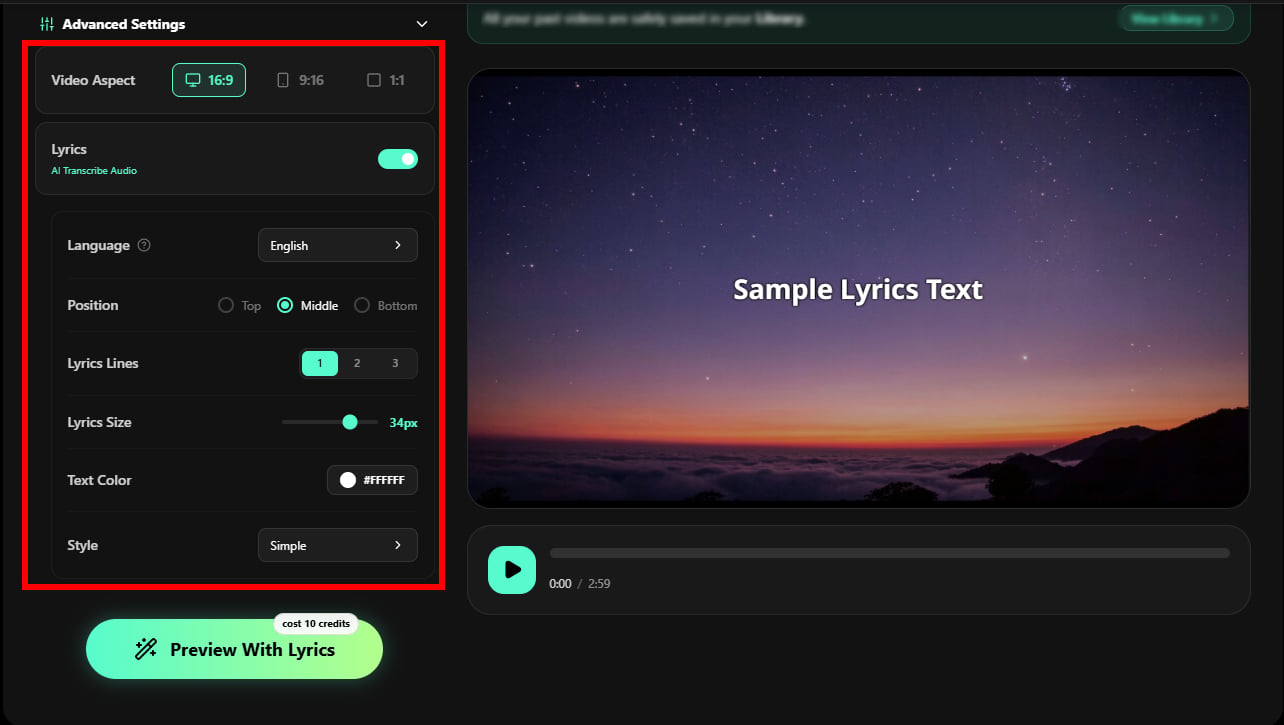This screenshot has width=1284, height=725.
Task: Click Preview With Lyrics button
Action: [234, 649]
